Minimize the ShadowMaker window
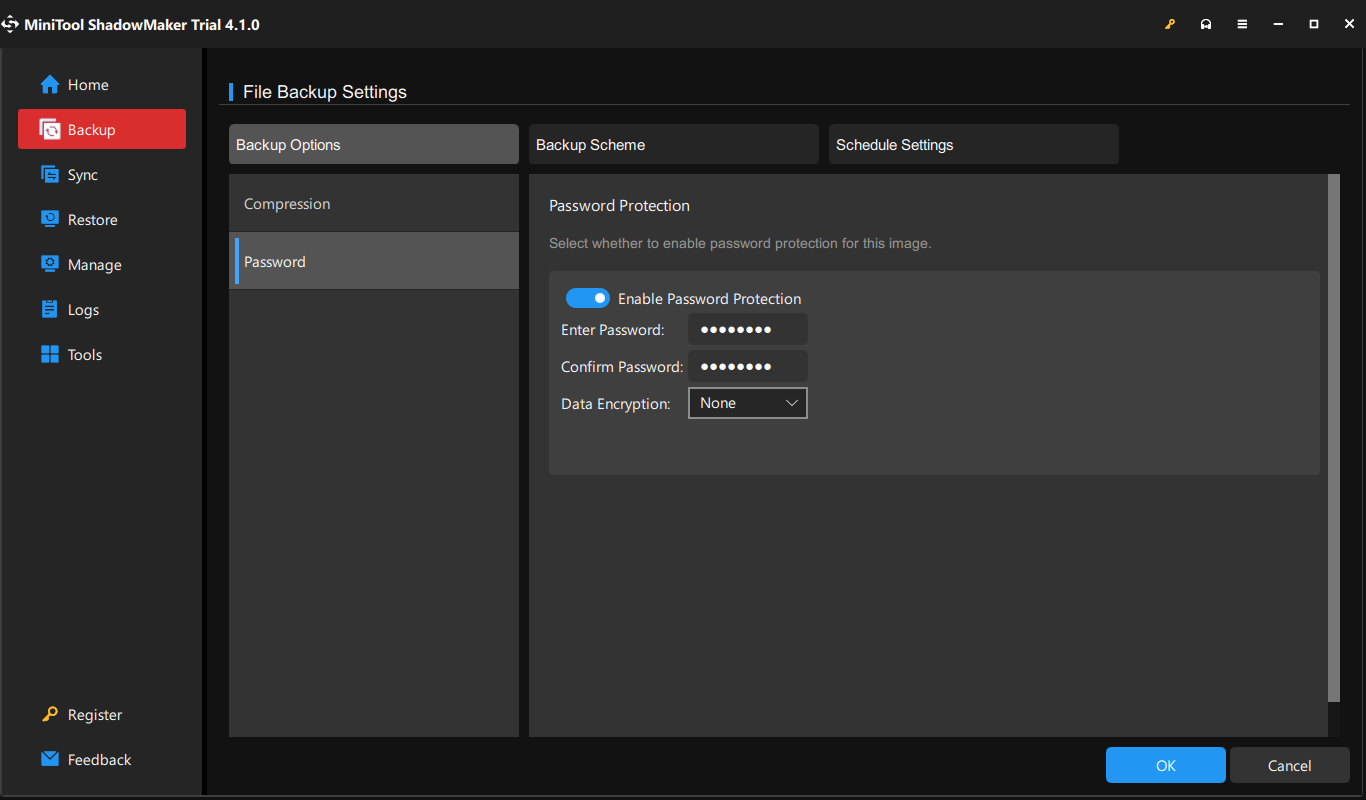 pyautogui.click(x=1278, y=24)
